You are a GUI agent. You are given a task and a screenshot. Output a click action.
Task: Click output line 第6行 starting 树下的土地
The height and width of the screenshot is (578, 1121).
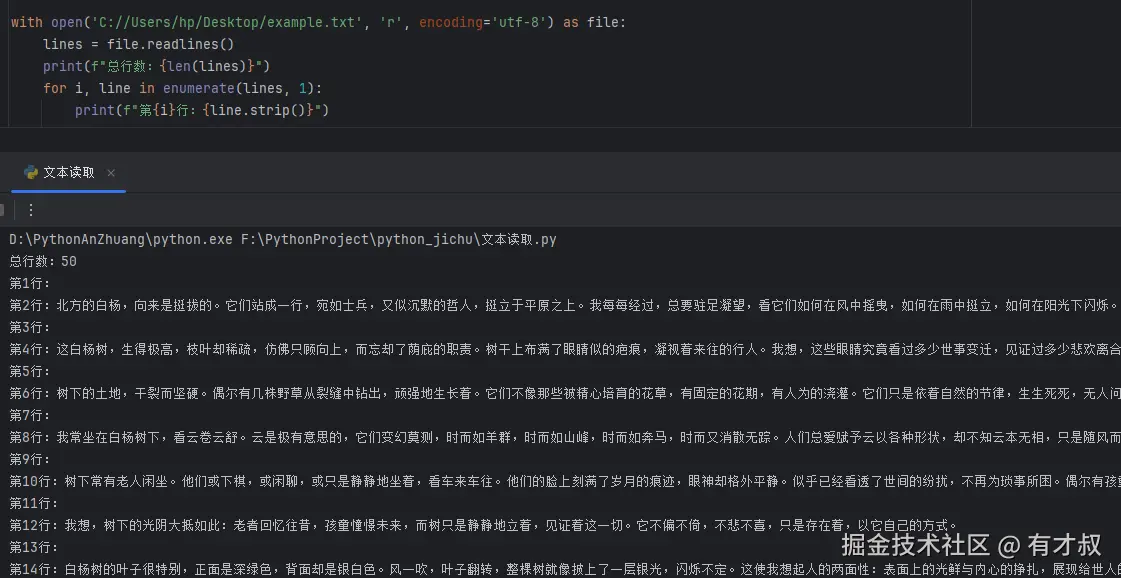pos(565,393)
